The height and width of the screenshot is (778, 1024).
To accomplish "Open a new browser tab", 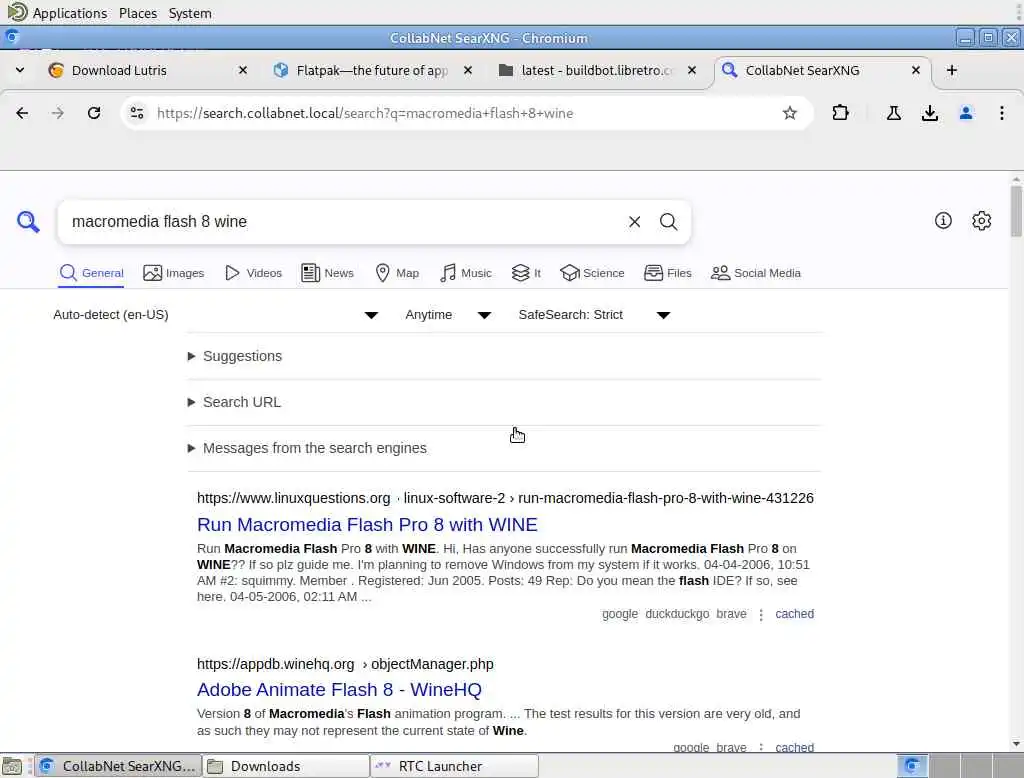I will pos(952,70).
